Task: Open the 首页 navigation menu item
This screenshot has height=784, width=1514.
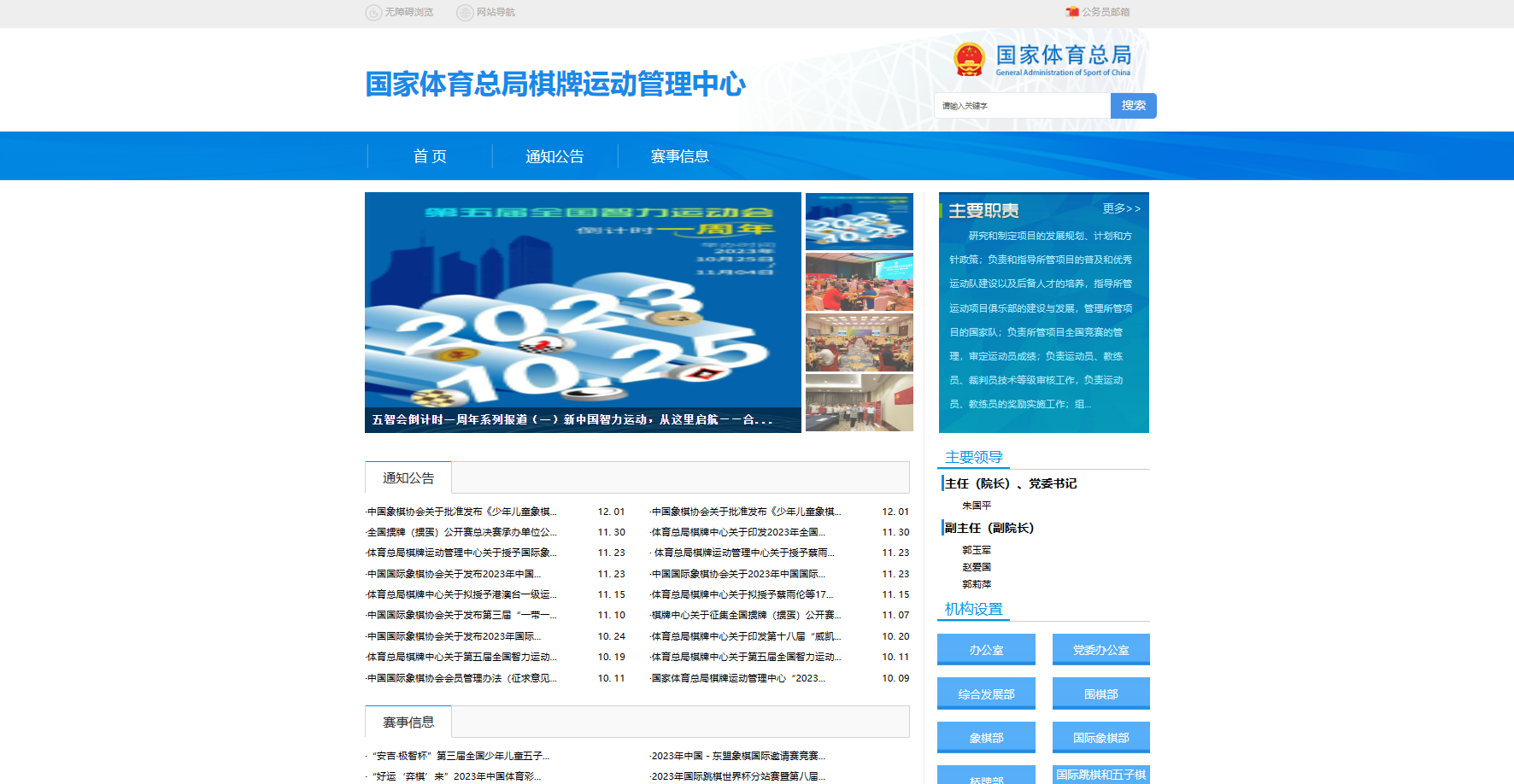Action: 430,156
